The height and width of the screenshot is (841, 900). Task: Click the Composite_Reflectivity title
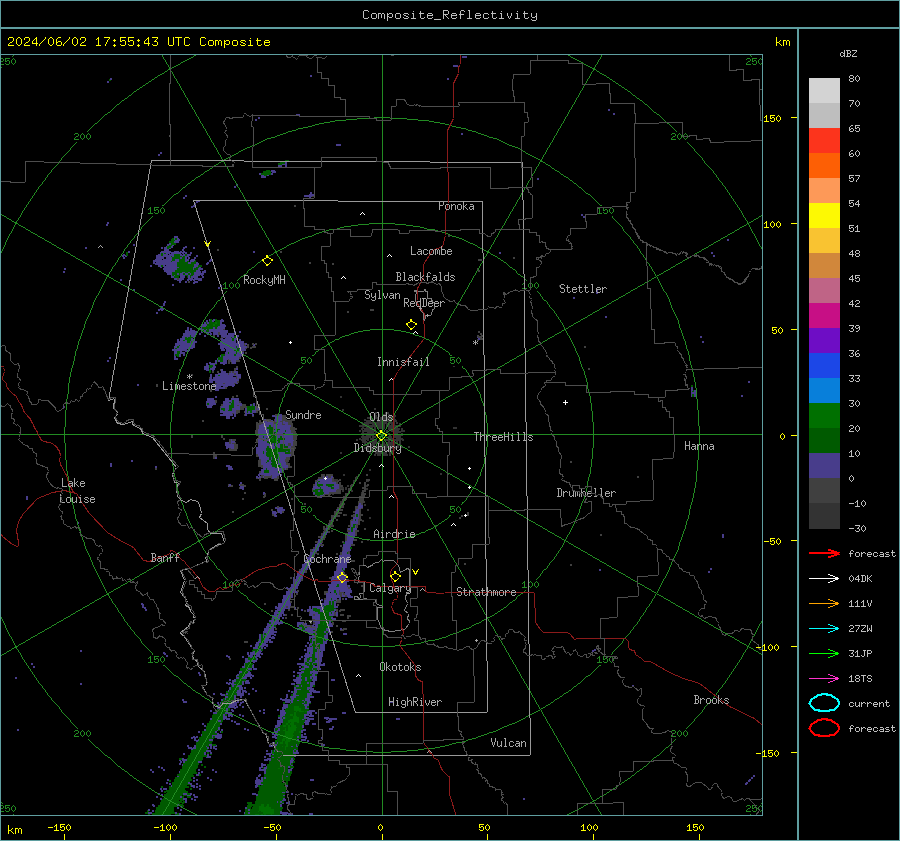pyautogui.click(x=449, y=15)
